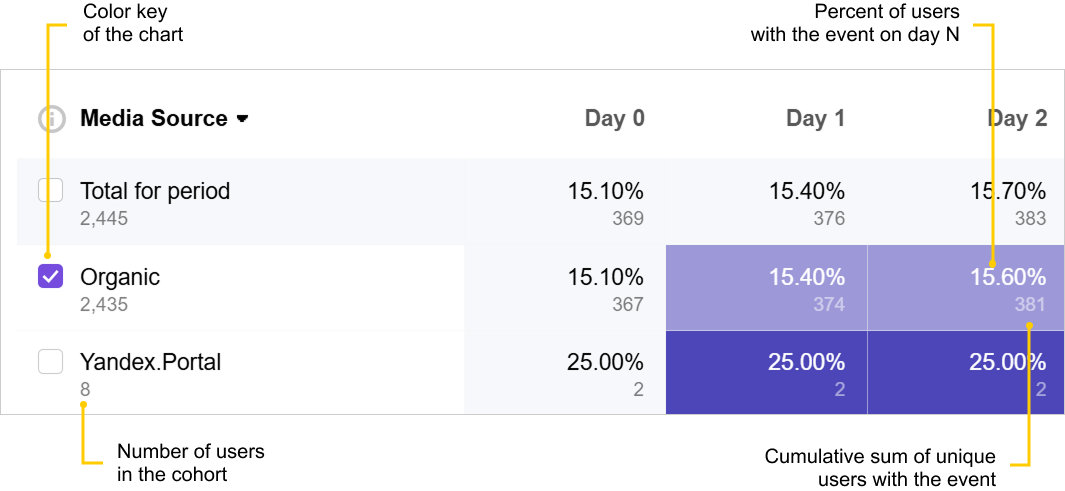This screenshot has height=491, width=1065.
Task: Open the Media Source dropdown arrow
Action: point(242,119)
